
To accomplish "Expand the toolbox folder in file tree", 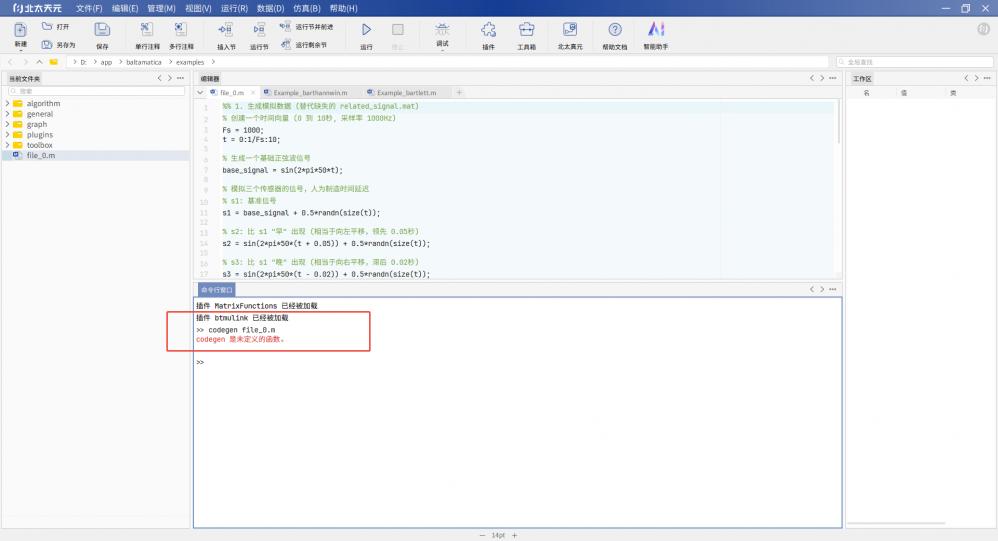I will pyautogui.click(x=8, y=145).
